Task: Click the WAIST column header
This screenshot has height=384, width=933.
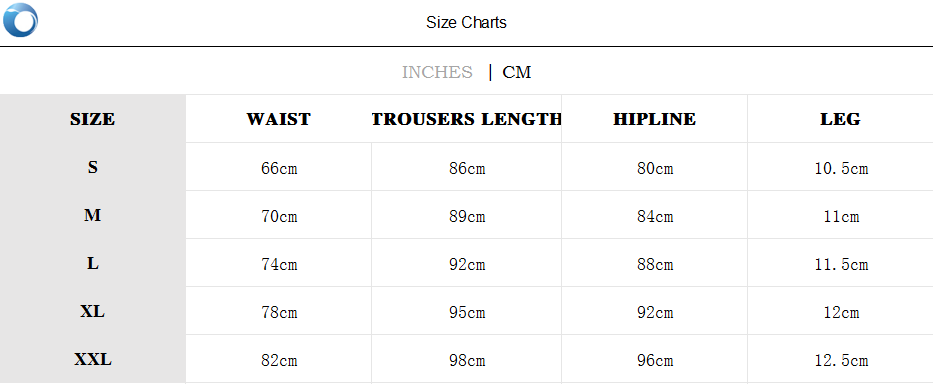Action: [278, 119]
